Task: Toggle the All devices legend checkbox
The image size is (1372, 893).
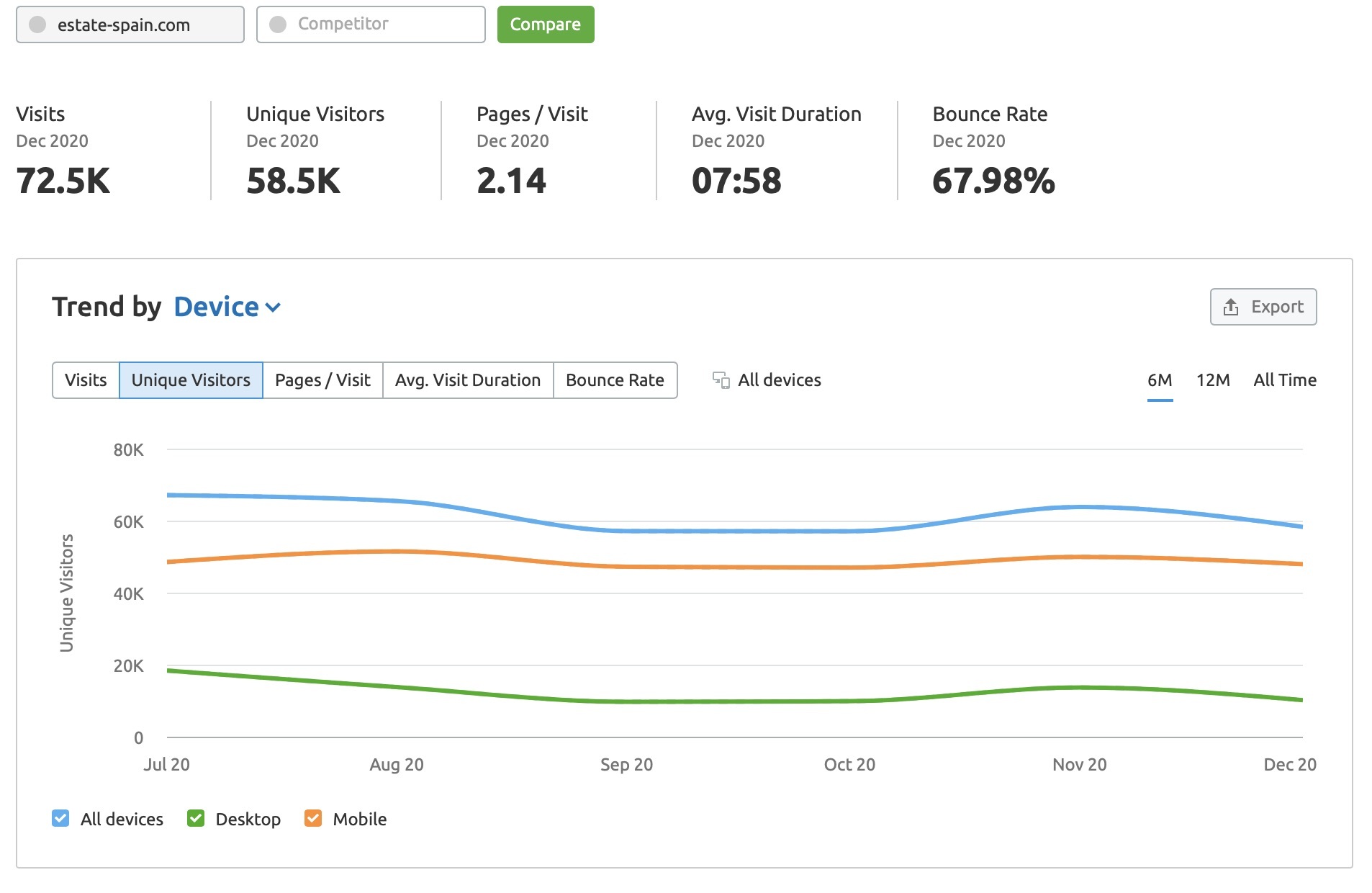Action: tap(60, 818)
